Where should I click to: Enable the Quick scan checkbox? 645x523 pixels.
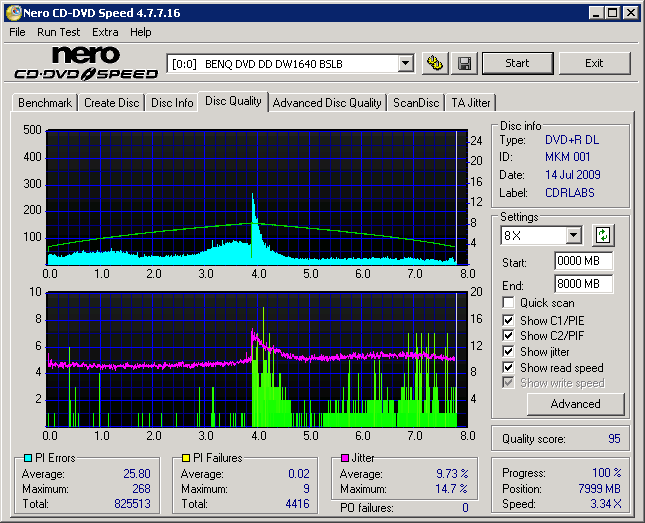tap(509, 303)
